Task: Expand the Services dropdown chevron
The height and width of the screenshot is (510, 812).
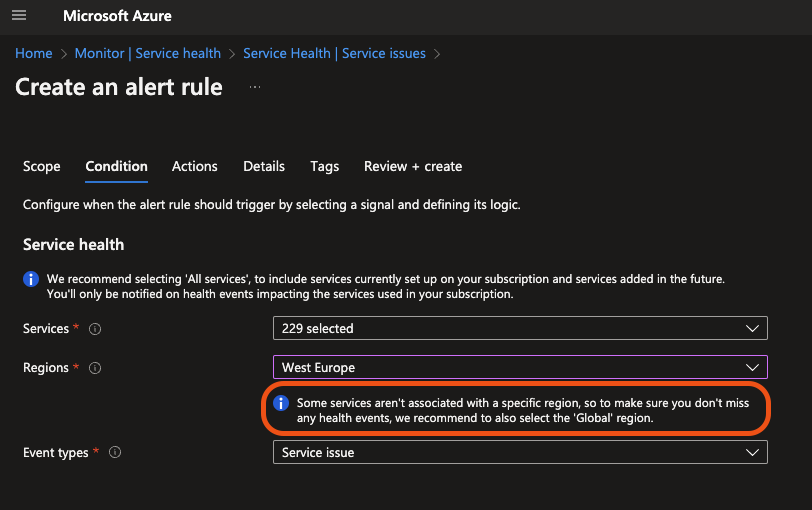Action: (x=752, y=328)
